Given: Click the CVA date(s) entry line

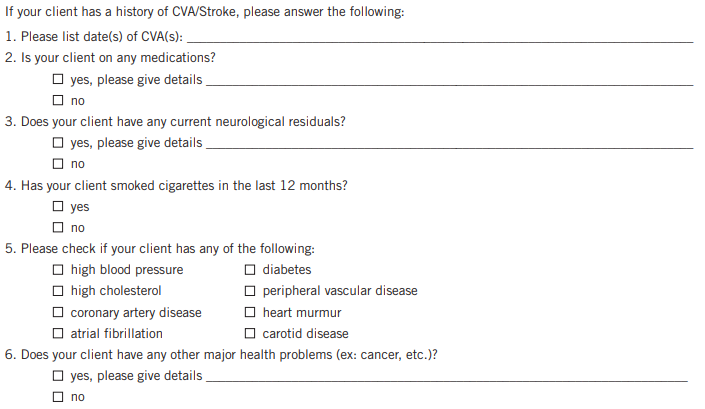Looking at the screenshot, I should [x=440, y=37].
